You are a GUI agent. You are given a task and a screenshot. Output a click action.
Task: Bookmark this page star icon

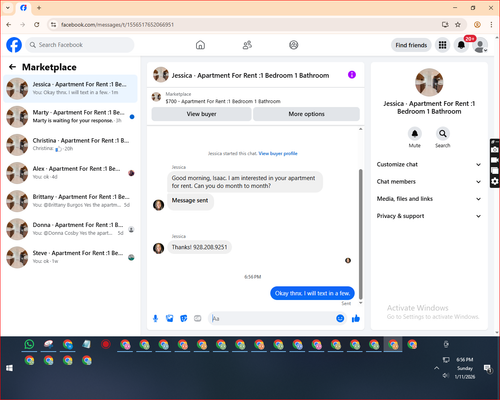coord(458,24)
